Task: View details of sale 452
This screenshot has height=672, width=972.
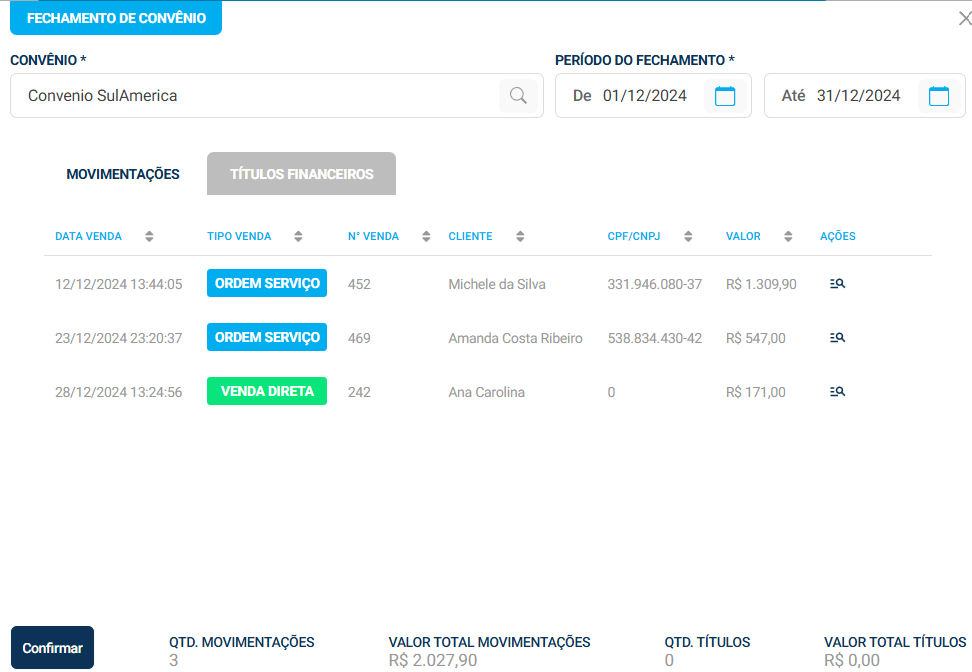Action: pyautogui.click(x=837, y=284)
